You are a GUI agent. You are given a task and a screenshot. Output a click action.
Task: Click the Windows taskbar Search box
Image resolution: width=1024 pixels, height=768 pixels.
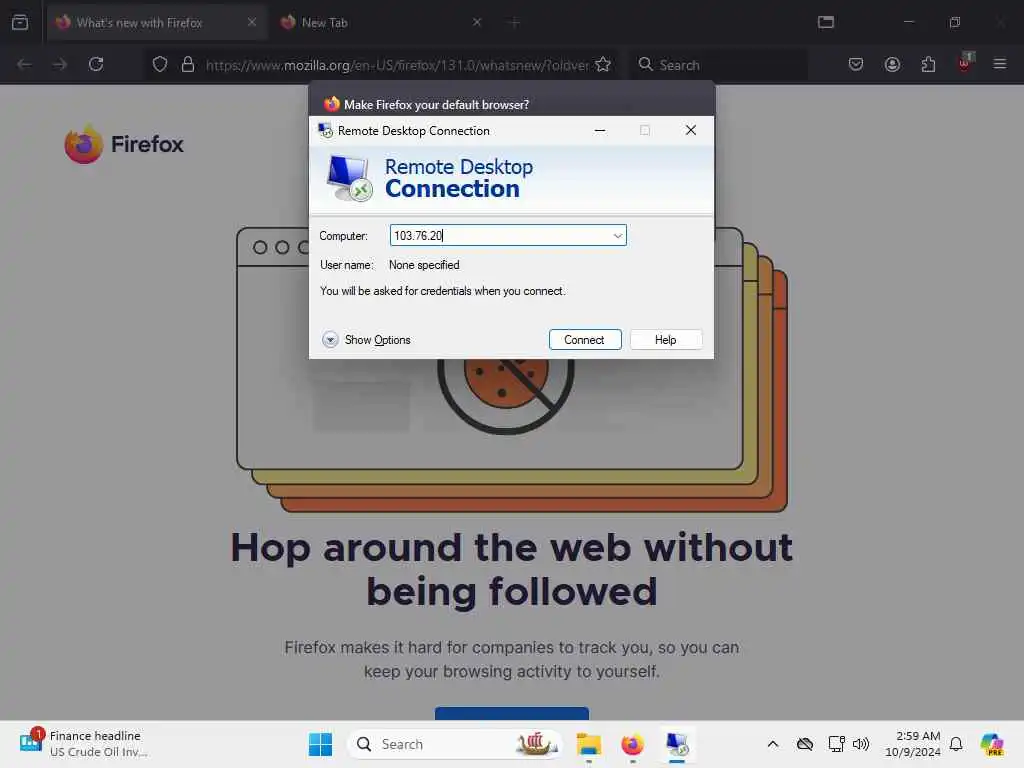coord(455,744)
